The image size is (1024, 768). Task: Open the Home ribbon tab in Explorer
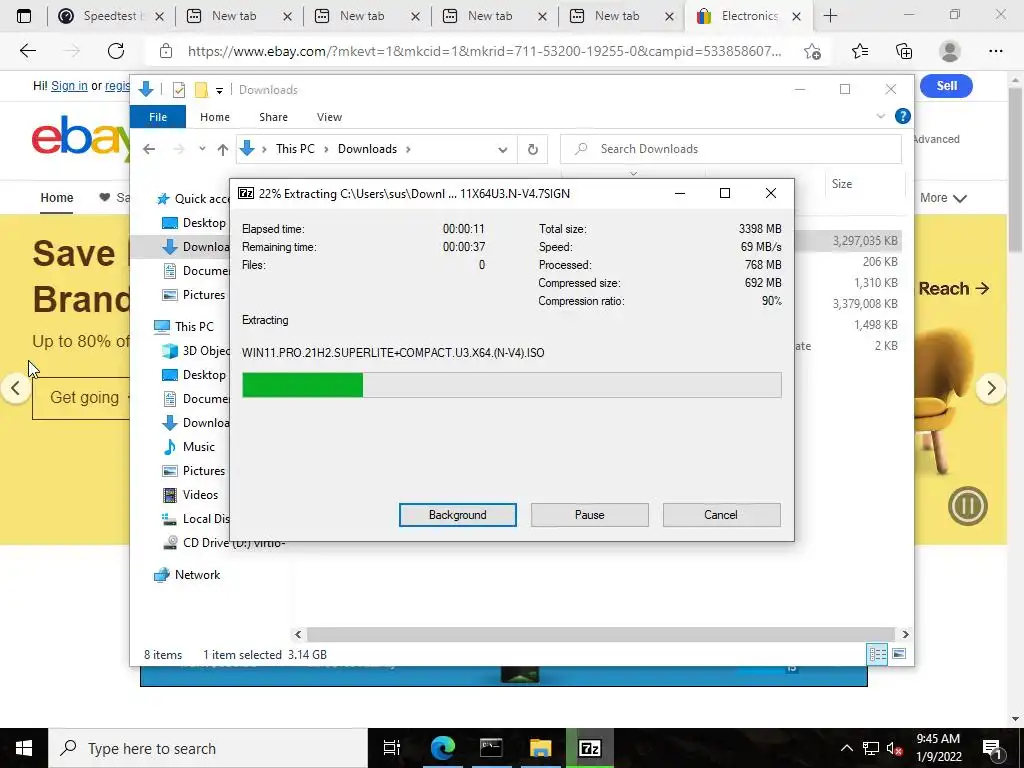click(215, 117)
